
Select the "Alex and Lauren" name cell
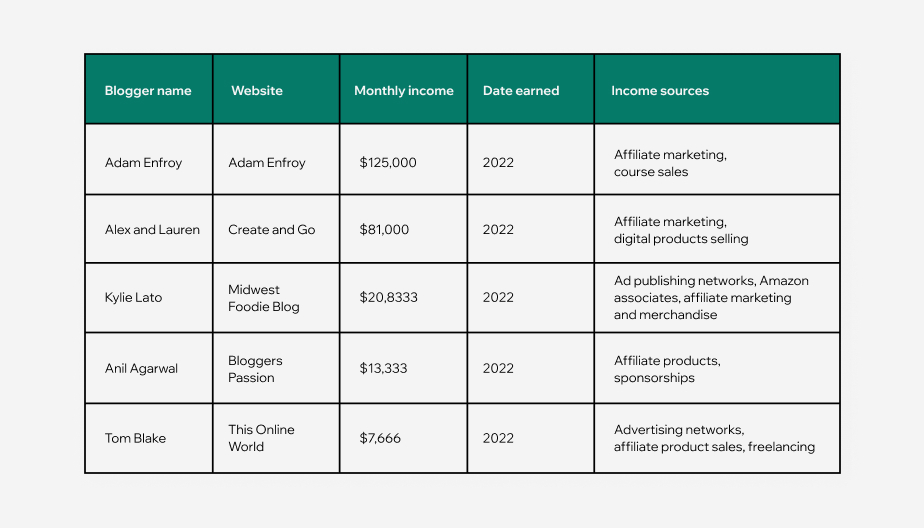tap(152, 230)
